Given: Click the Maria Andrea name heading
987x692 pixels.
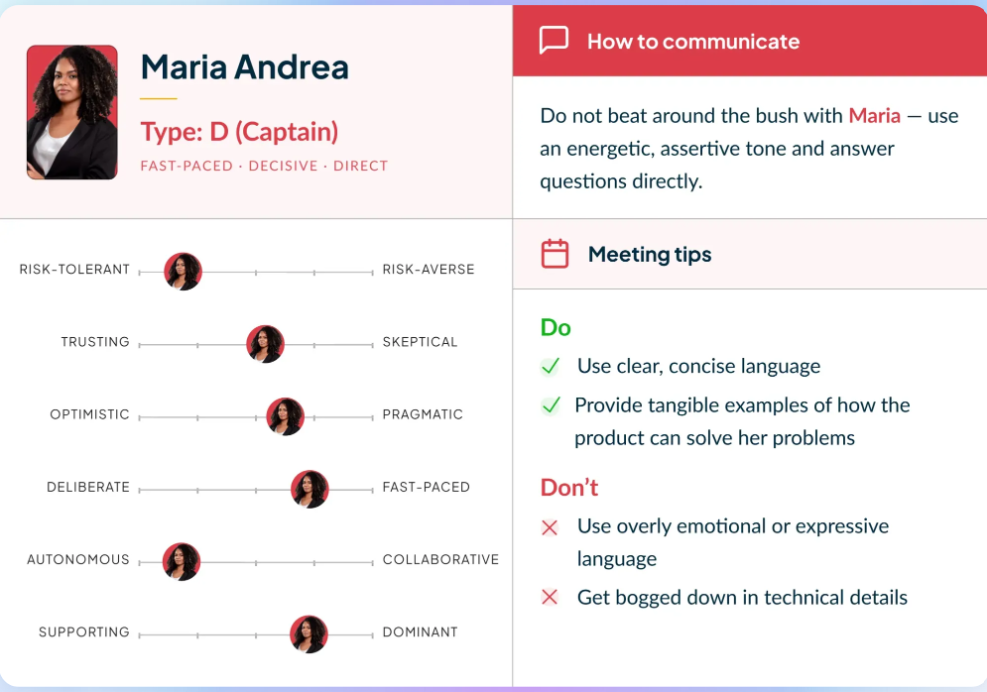Looking at the screenshot, I should coord(244,67).
